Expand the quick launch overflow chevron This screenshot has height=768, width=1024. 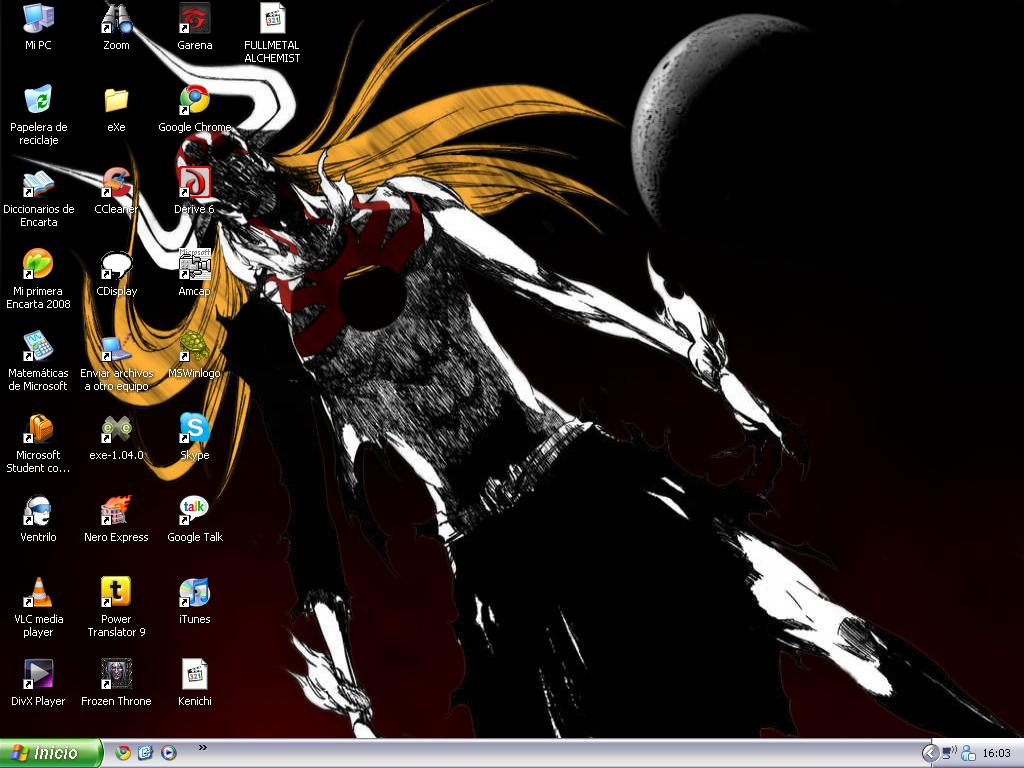(x=202, y=748)
